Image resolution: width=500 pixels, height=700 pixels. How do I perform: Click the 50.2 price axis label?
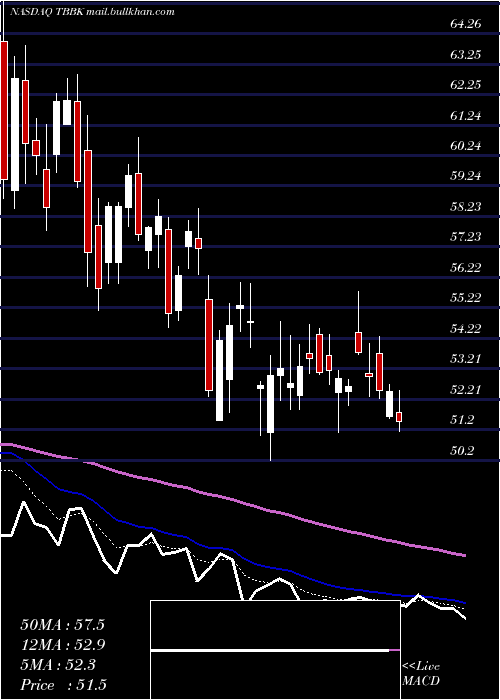(x=462, y=450)
